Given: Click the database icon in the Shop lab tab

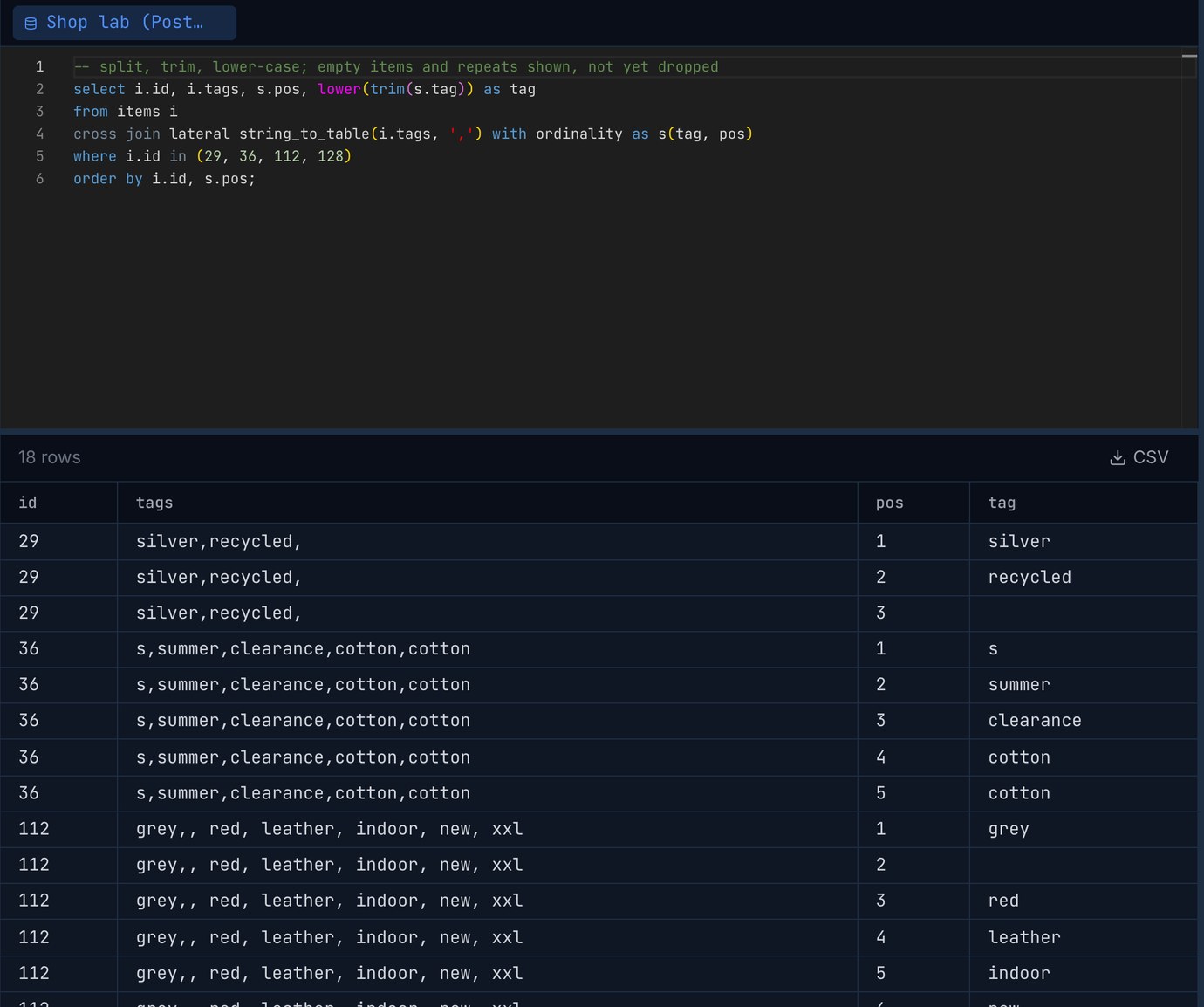Looking at the screenshot, I should (31, 24).
